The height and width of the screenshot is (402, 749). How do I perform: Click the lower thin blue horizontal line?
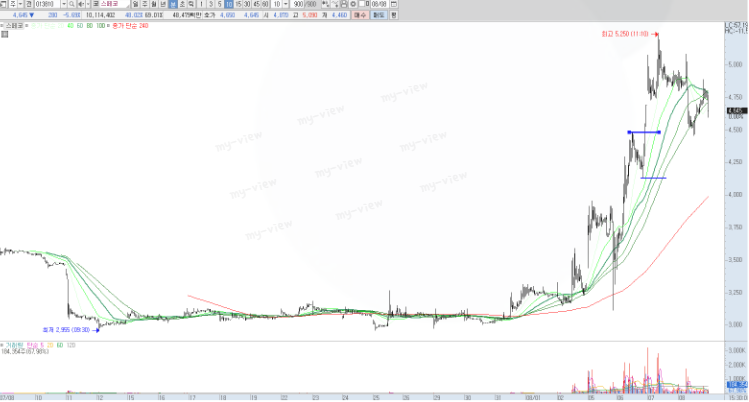[653, 178]
